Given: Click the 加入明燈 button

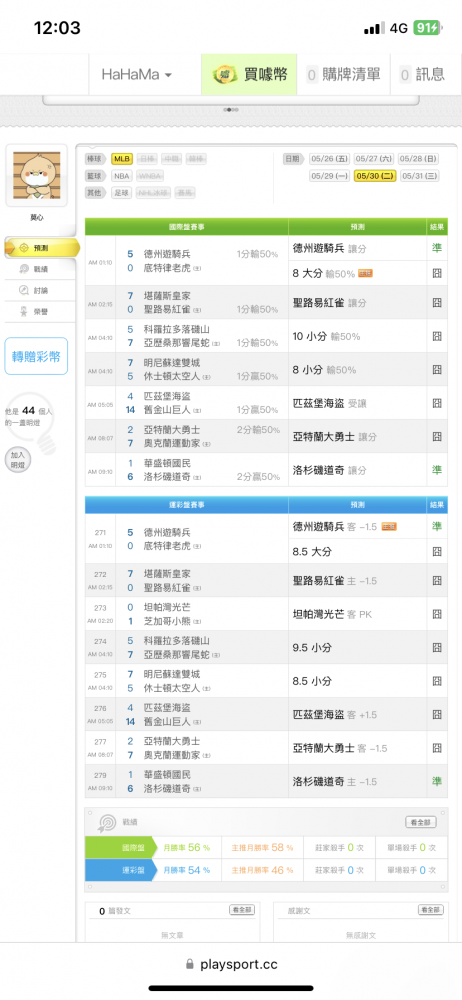Looking at the screenshot, I should click(x=17, y=459).
